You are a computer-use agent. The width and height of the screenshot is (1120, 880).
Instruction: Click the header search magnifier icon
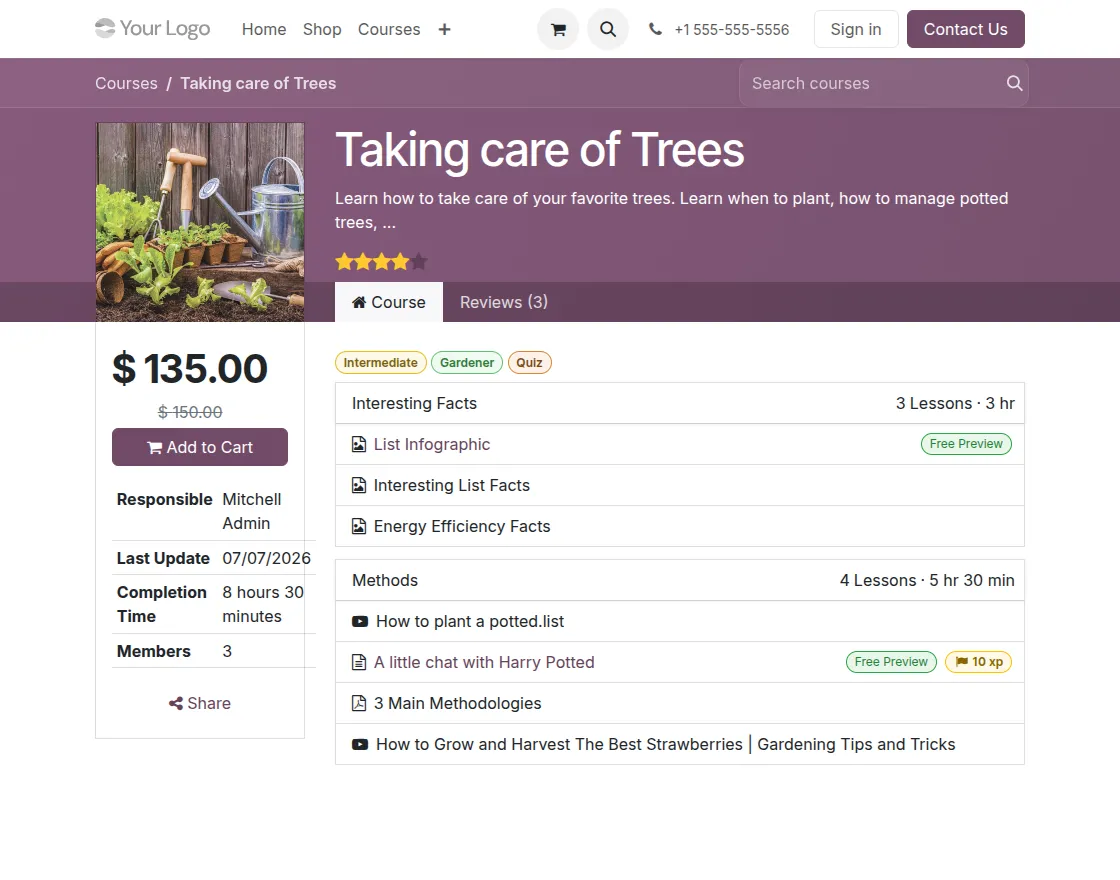[x=608, y=29]
